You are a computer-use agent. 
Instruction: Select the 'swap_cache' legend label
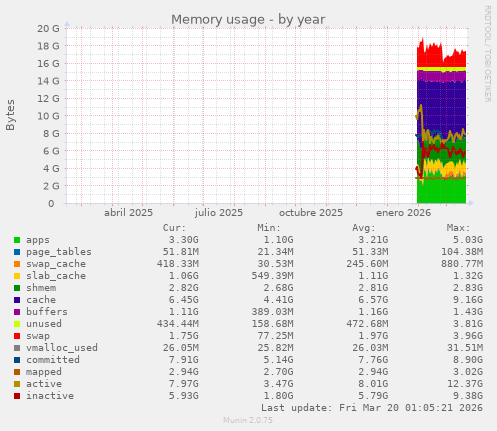(x=56, y=264)
